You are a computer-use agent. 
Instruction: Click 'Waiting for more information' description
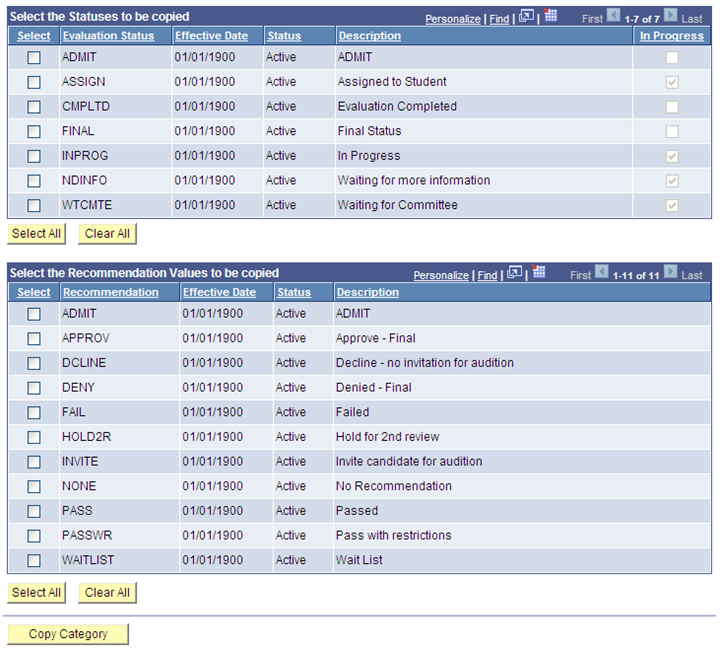[x=413, y=181]
